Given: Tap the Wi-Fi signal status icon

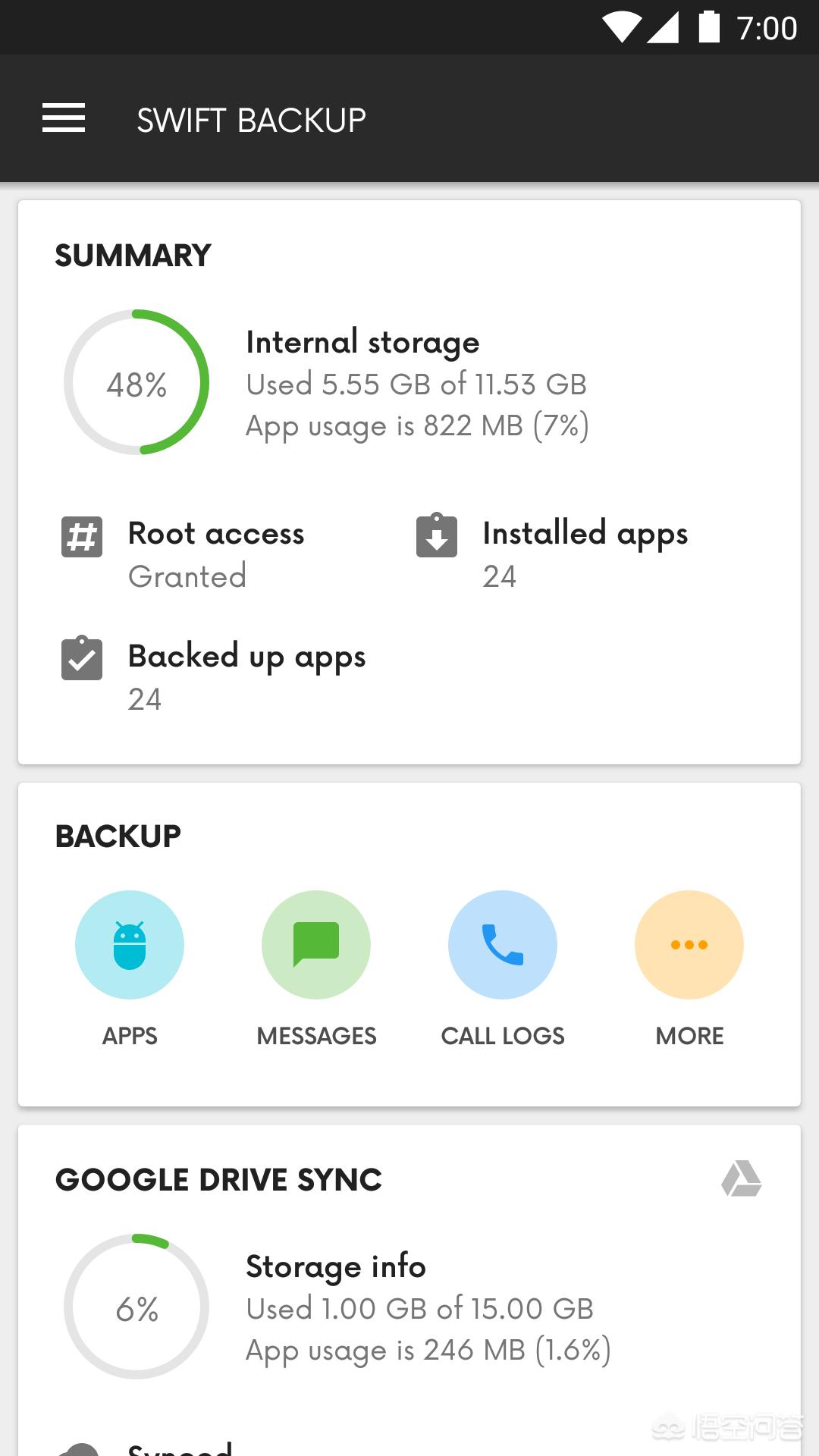Looking at the screenshot, I should 622,27.
